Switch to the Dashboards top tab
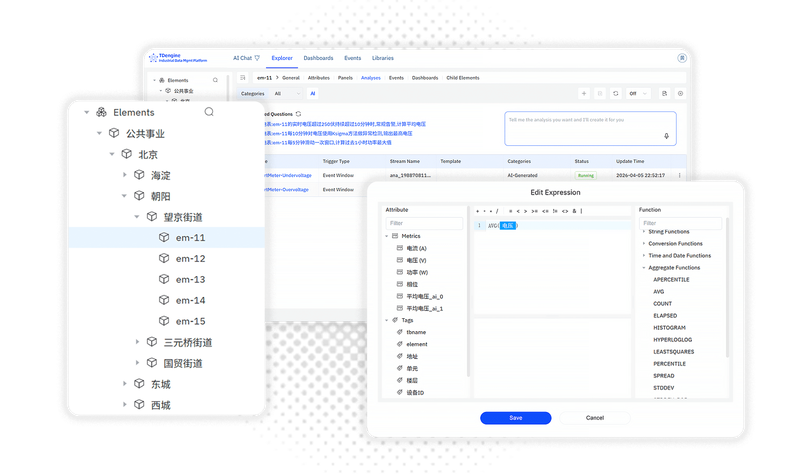 point(318,58)
